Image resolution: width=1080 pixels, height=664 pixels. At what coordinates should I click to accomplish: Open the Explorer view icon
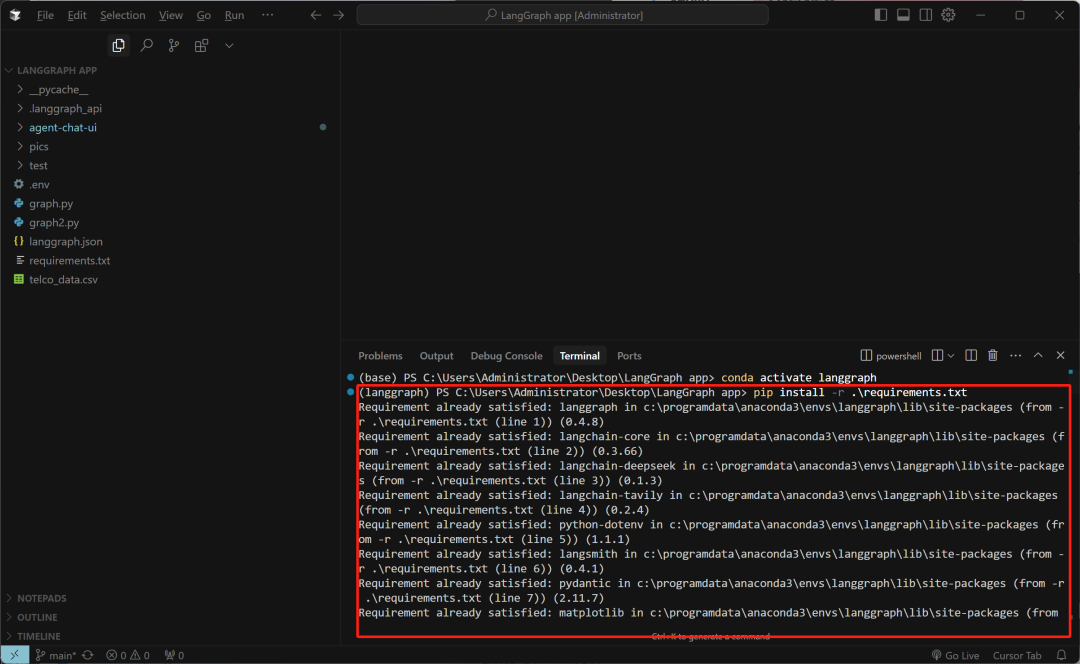pos(118,45)
